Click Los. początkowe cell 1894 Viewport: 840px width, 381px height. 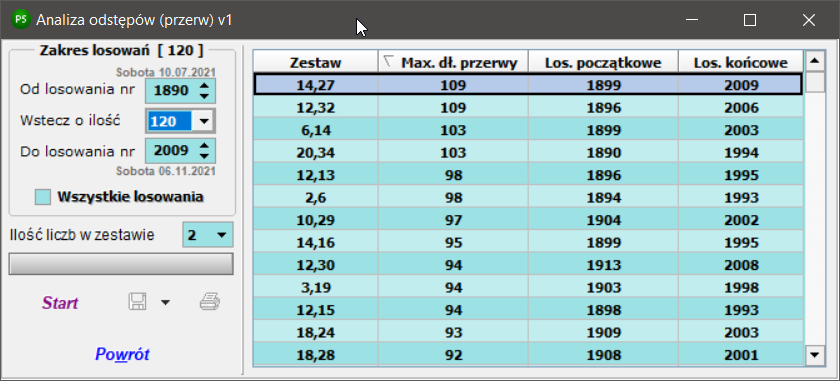pos(603,197)
